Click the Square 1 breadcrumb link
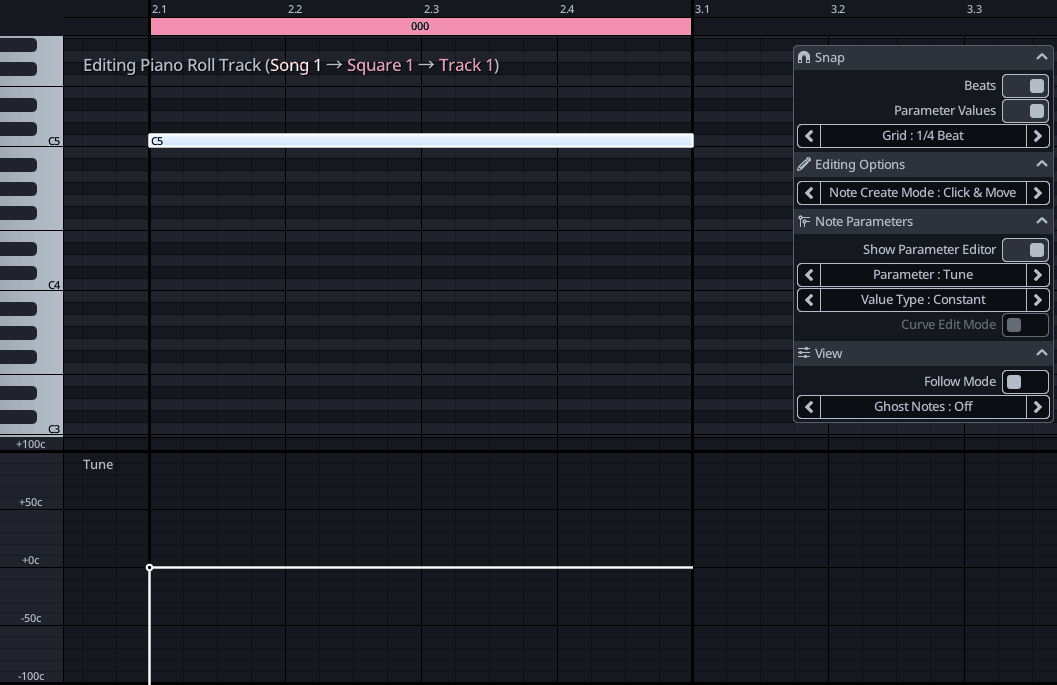 click(x=380, y=66)
